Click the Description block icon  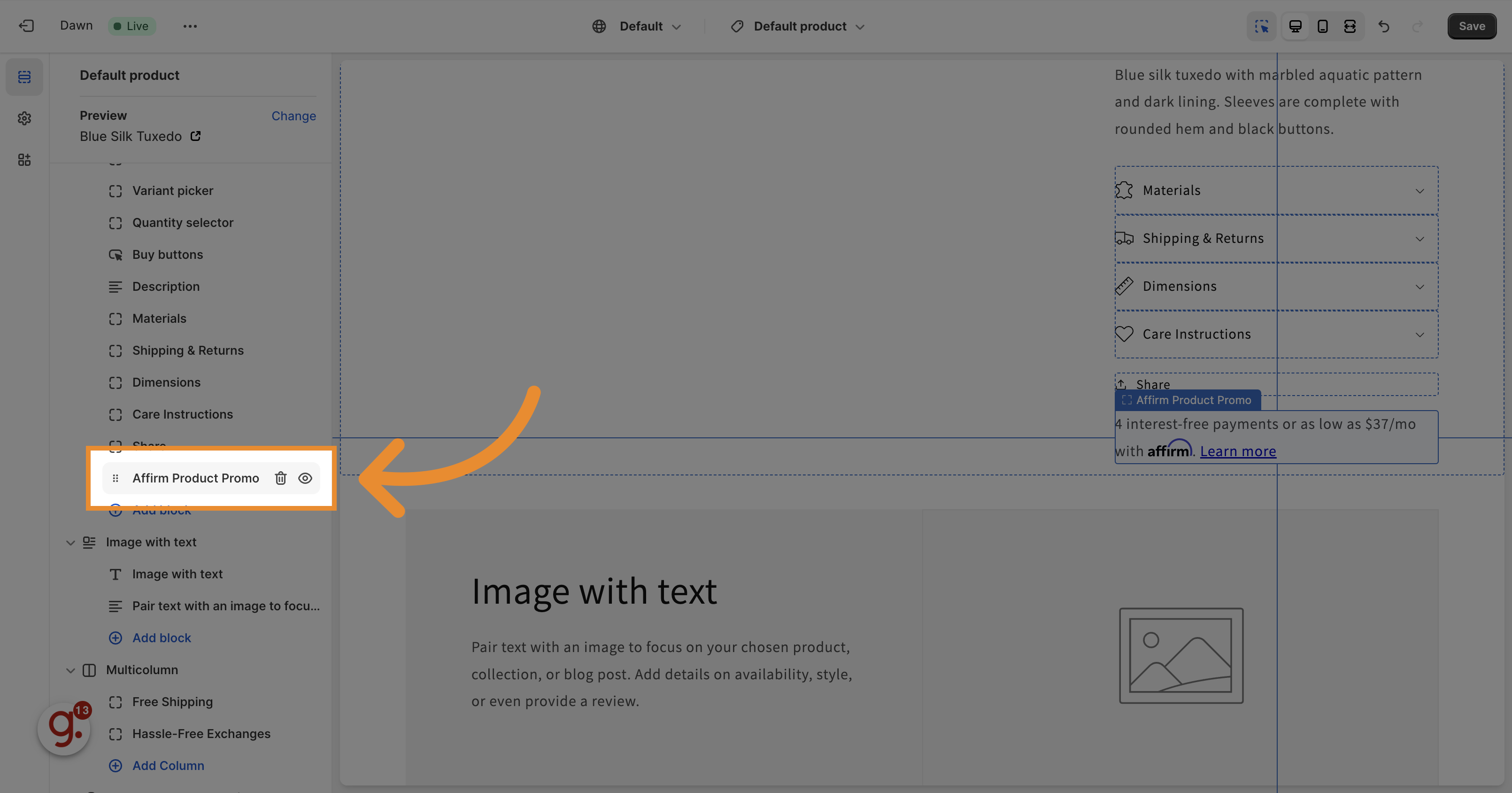click(x=116, y=287)
